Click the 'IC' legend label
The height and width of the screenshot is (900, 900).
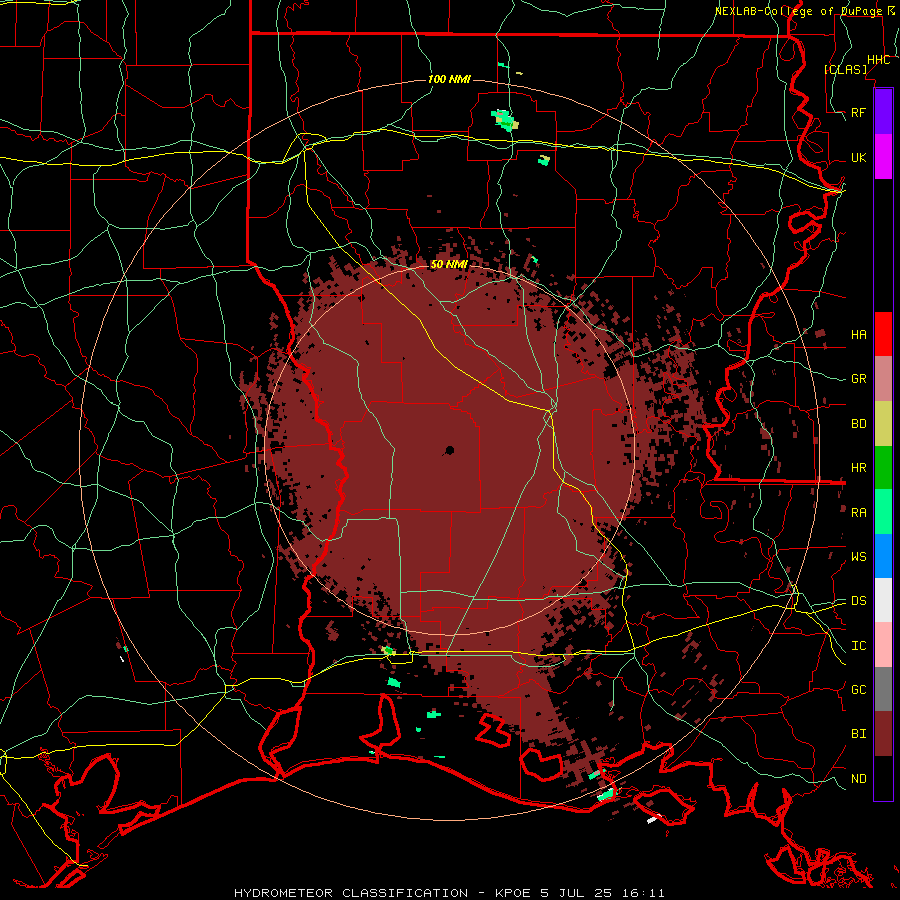point(858,646)
